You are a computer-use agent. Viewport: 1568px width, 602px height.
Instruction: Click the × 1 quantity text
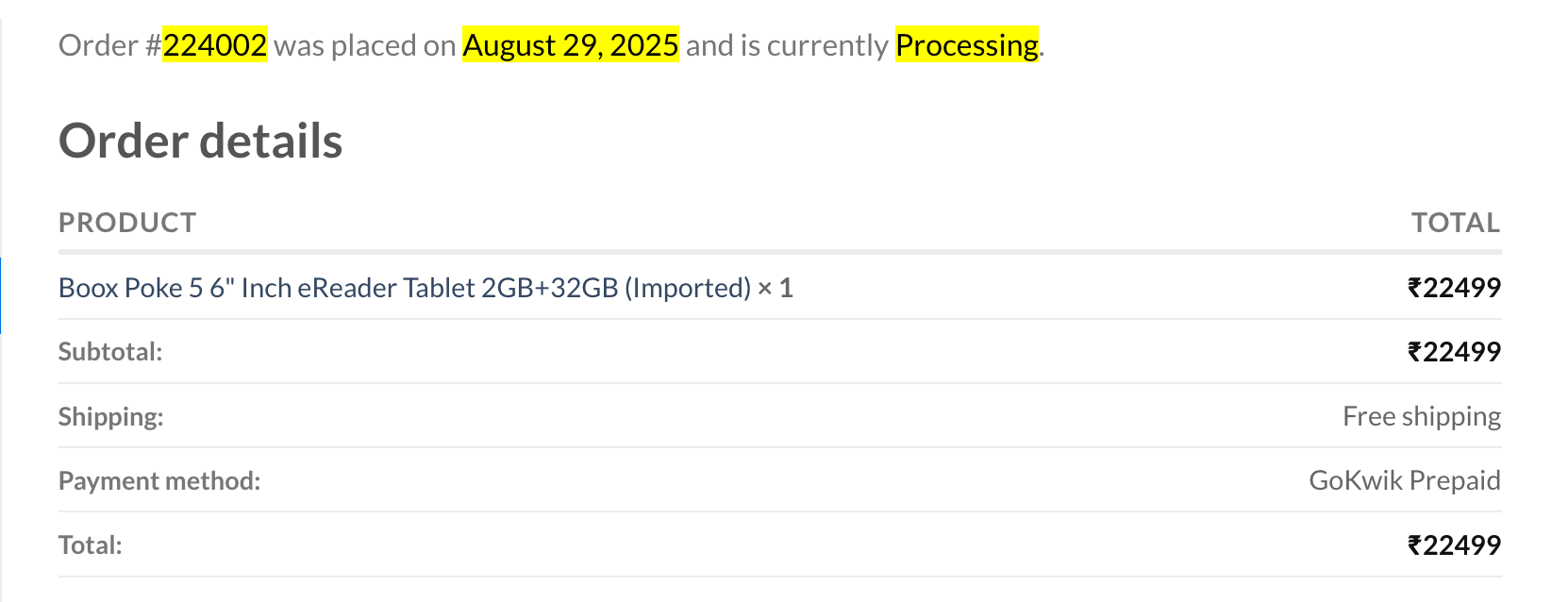(776, 288)
